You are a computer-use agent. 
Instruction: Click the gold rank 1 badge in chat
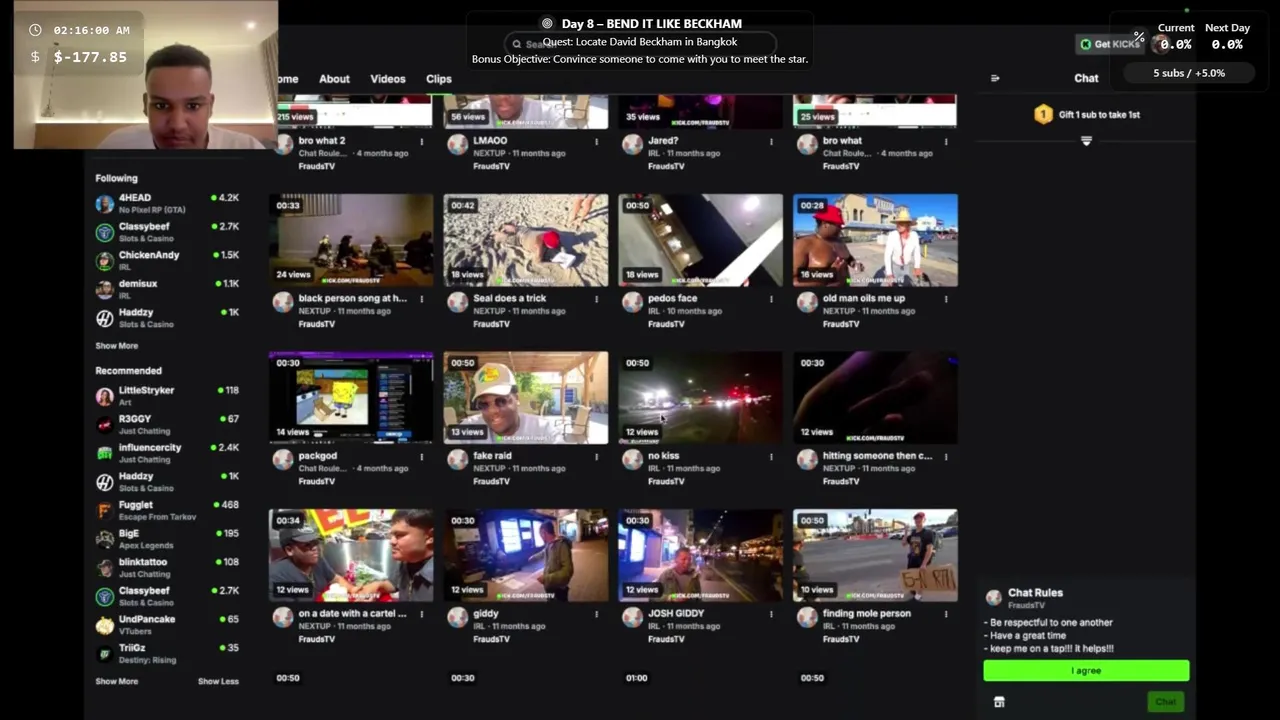[x=1043, y=114]
